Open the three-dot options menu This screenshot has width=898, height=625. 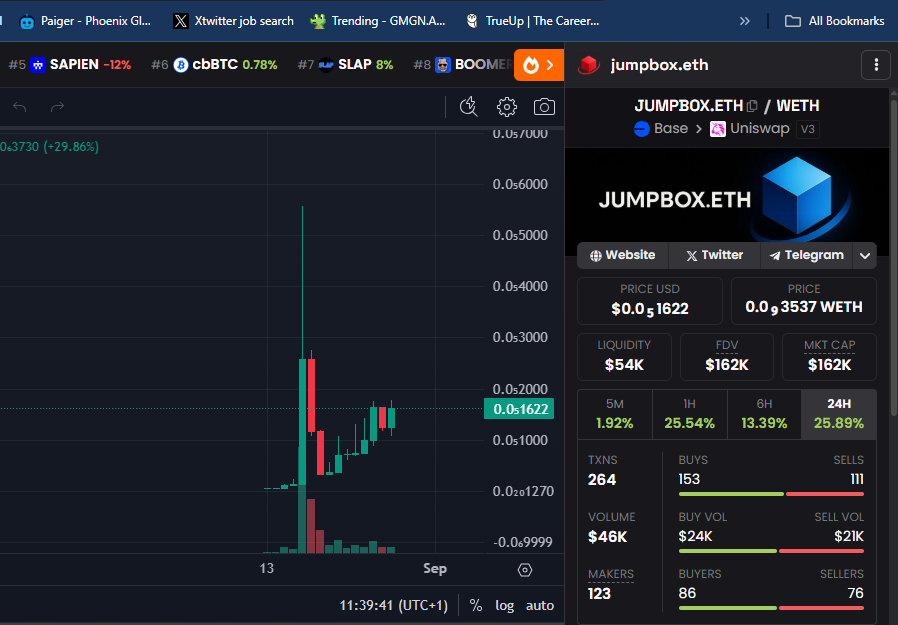click(876, 65)
